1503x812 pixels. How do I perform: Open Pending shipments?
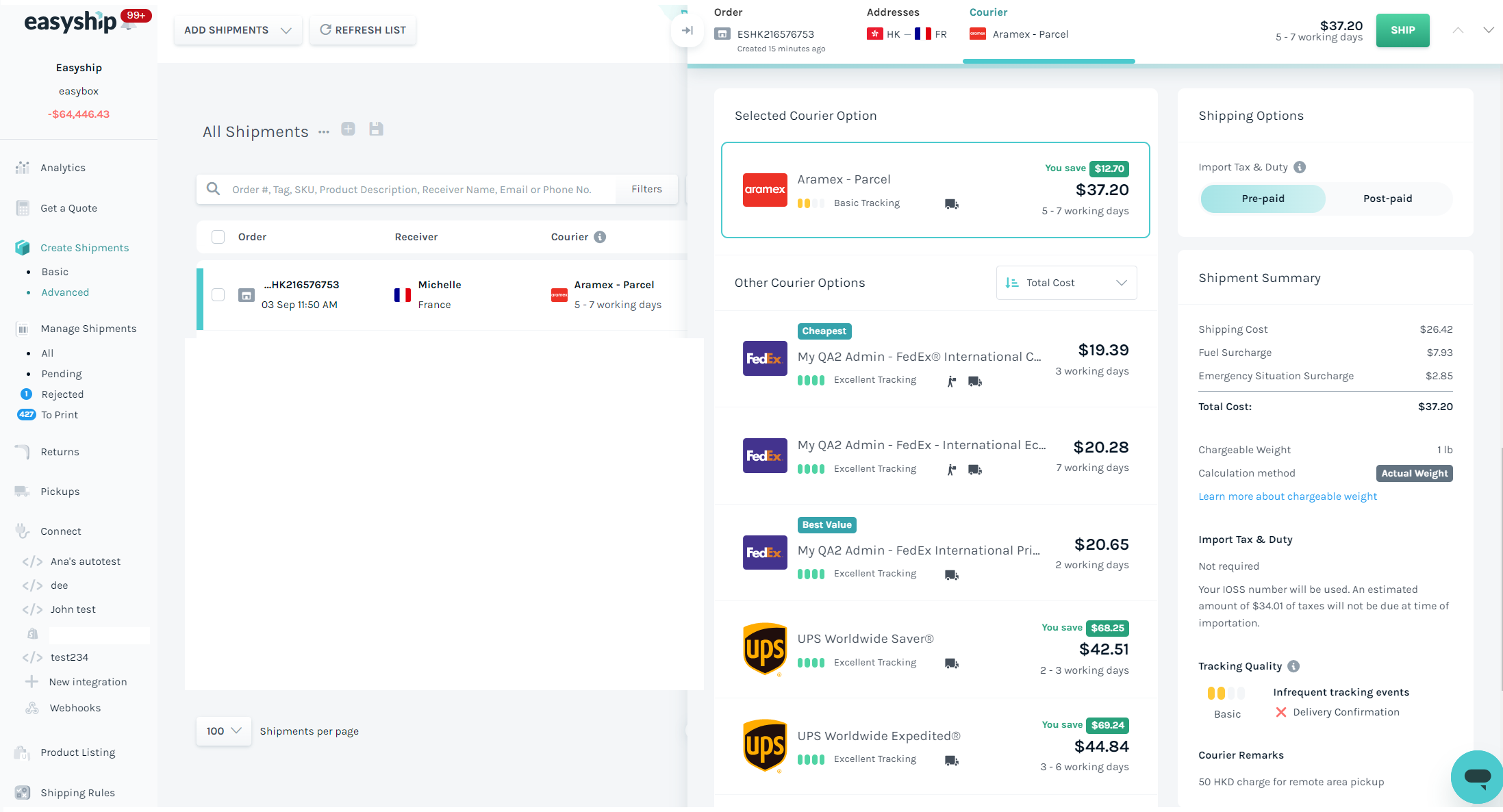pyautogui.click(x=62, y=374)
